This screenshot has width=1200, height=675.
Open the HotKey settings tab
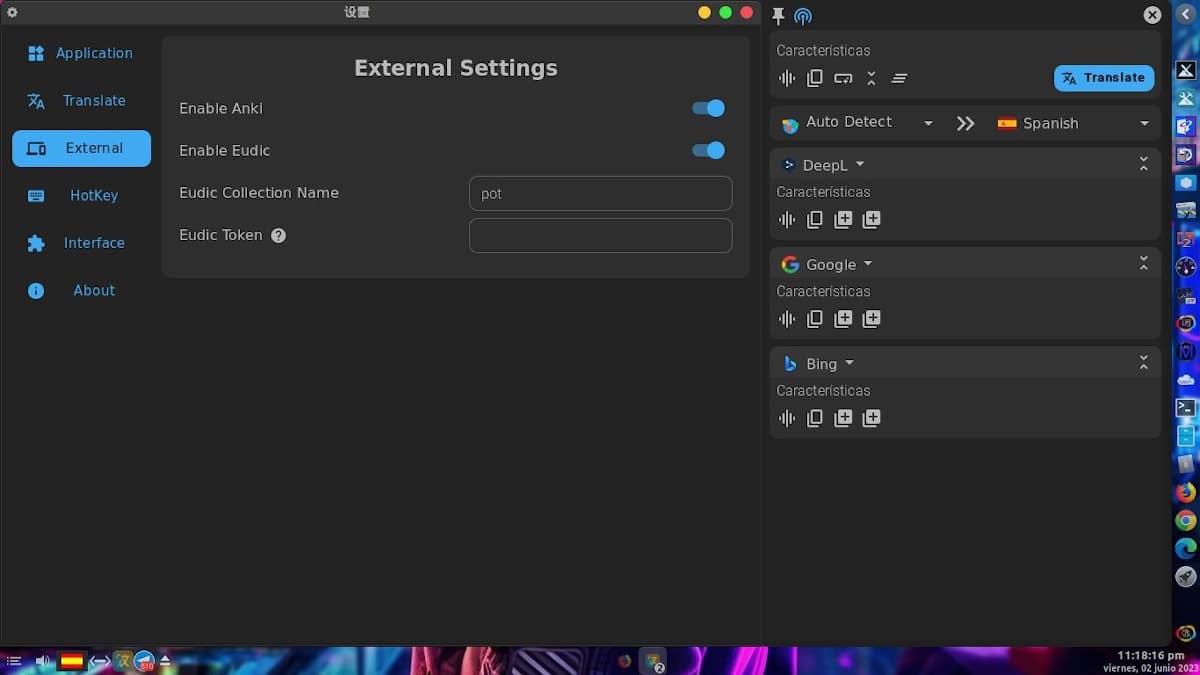(81, 195)
